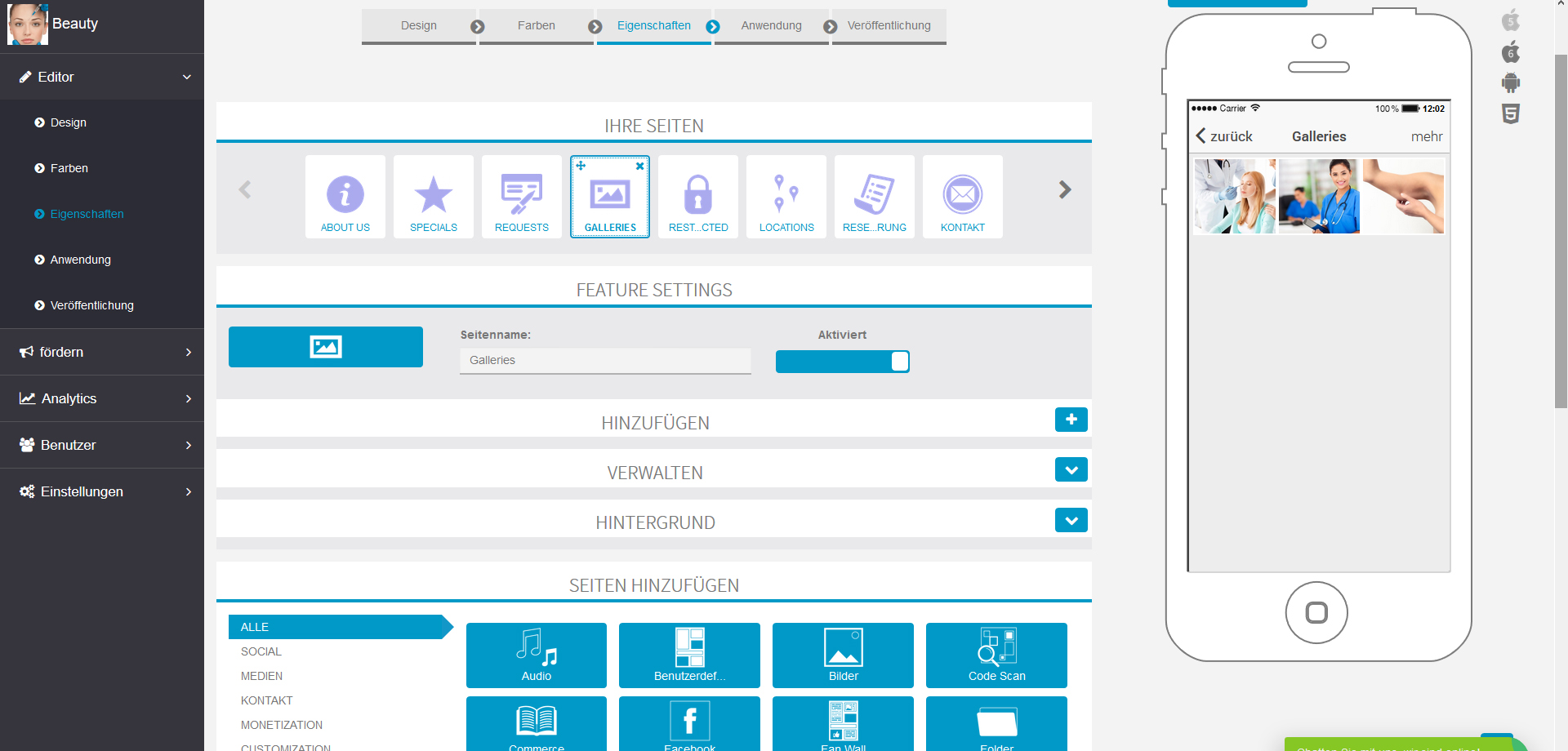
Task: Go to the Veröffentlichung wizard step
Action: (x=889, y=26)
